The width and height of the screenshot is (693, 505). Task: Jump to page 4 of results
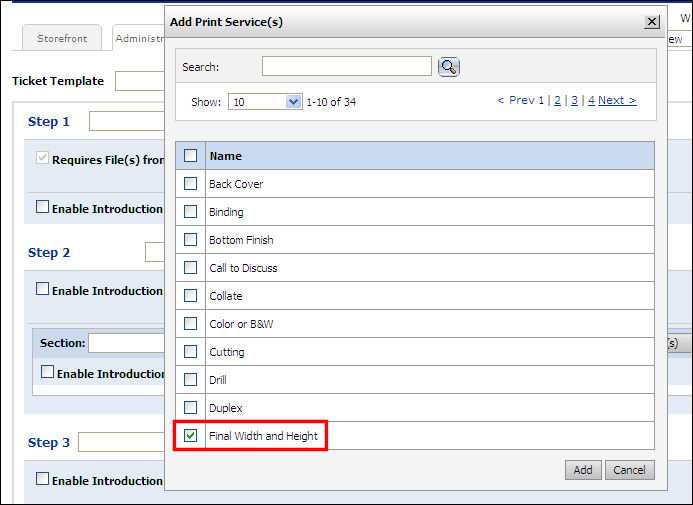point(591,100)
